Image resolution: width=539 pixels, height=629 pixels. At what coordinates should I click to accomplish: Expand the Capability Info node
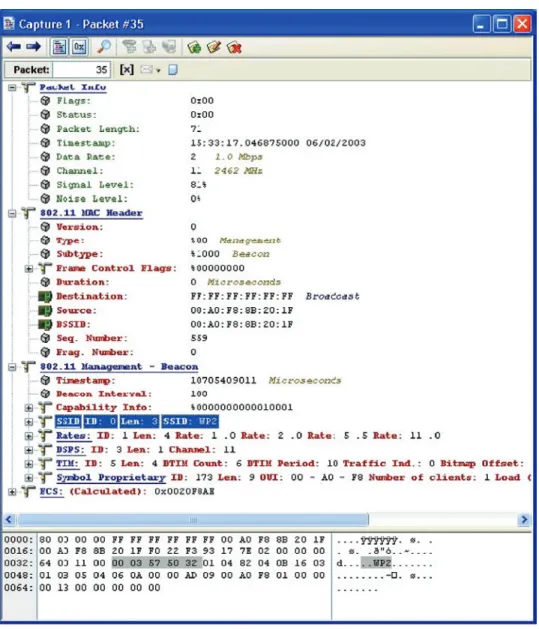[x=28, y=408]
